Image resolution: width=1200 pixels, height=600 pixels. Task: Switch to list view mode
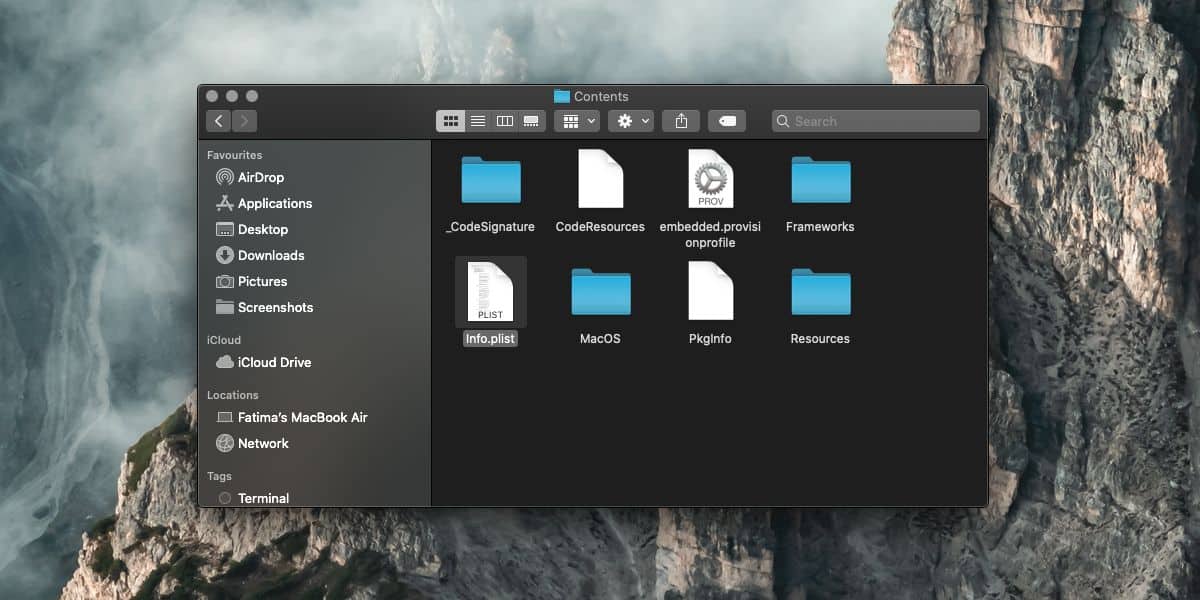click(478, 121)
